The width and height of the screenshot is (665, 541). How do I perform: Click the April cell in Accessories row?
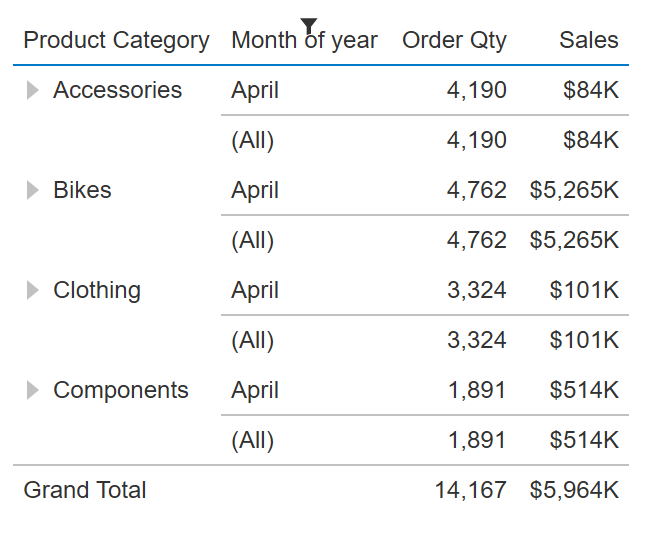[255, 90]
